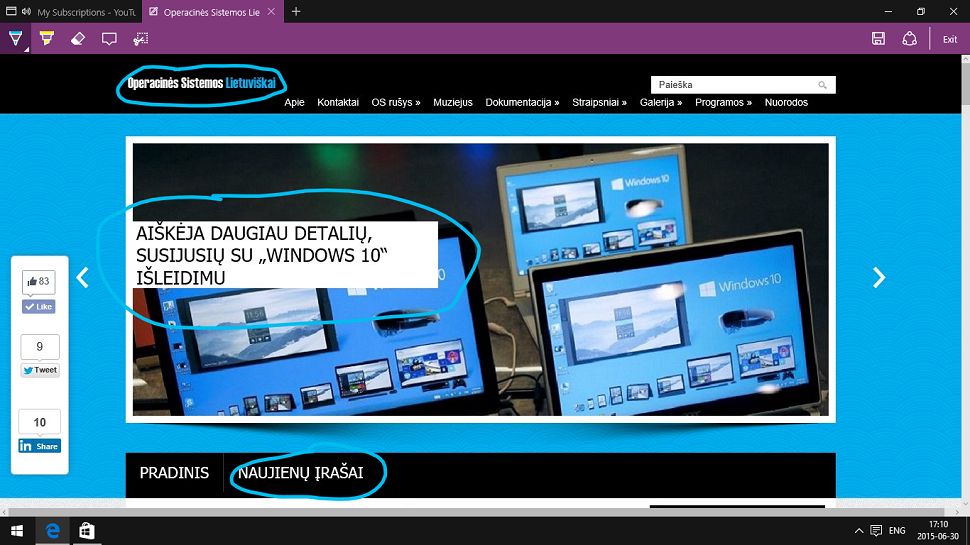Save the web note
This screenshot has width=970, height=545.
click(x=878, y=39)
